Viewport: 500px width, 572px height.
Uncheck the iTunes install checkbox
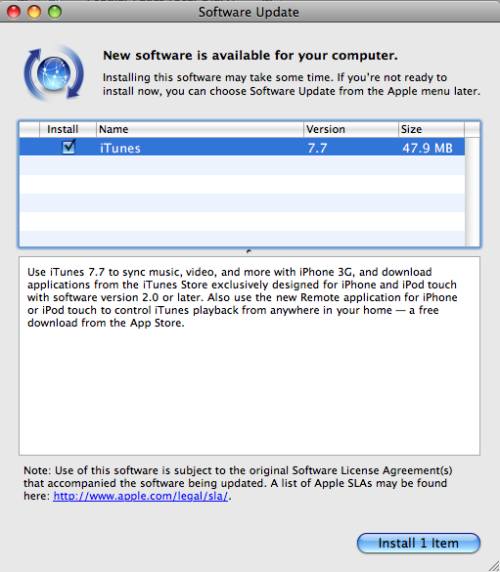pyautogui.click(x=69, y=147)
